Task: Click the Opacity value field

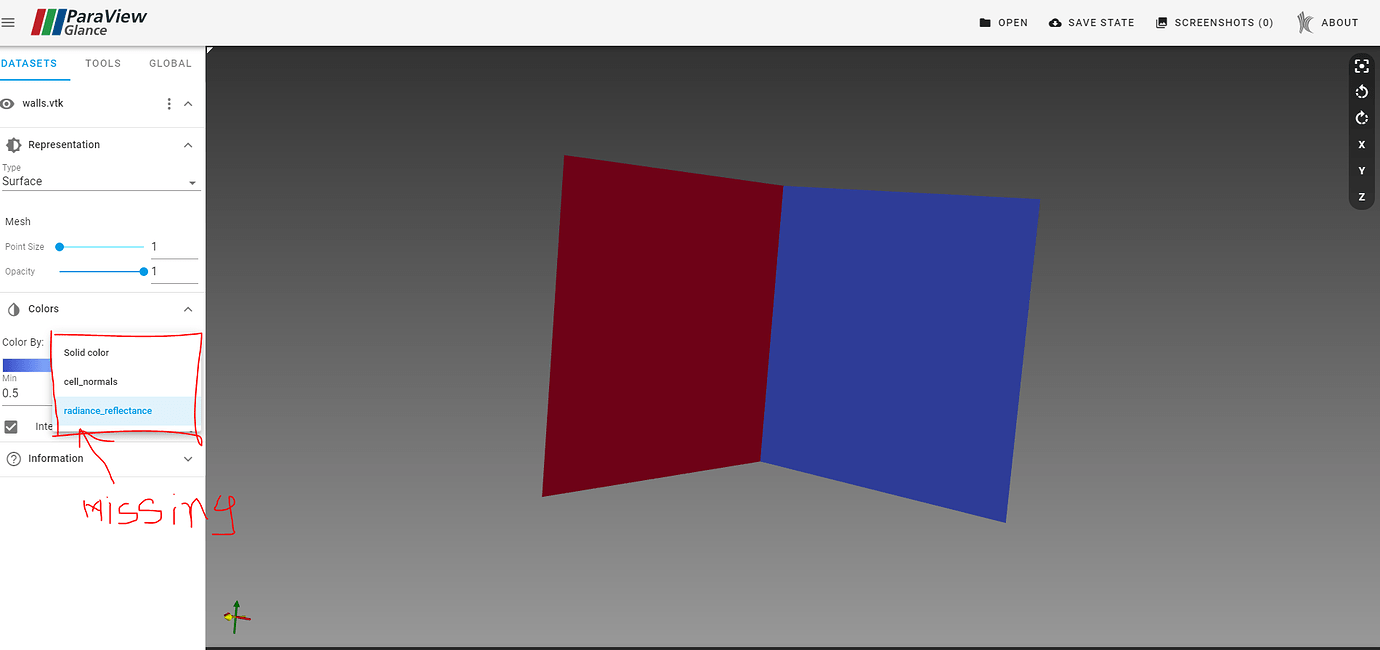Action: coord(174,272)
